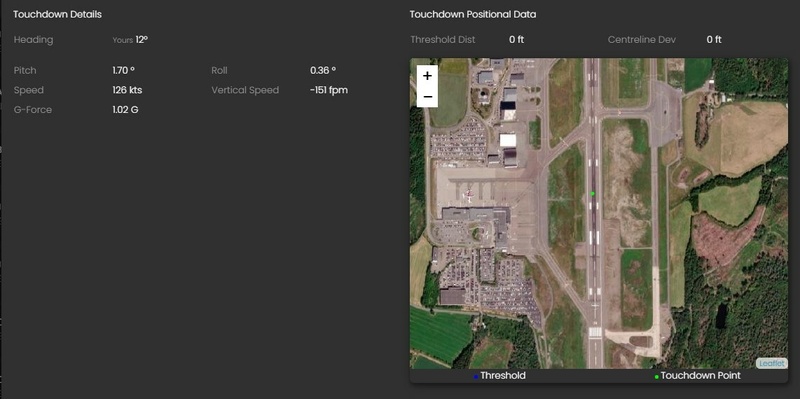Click the red aircraft parked on apron
Screen dimensions: 800x399
pyautogui.click(x=468, y=194)
